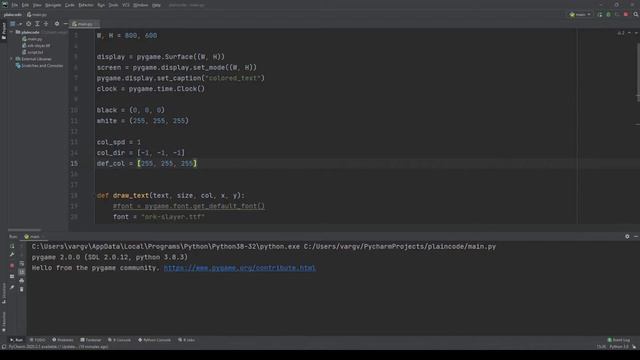
Task: Expand all items in the Project tree
Action: click(37, 24)
